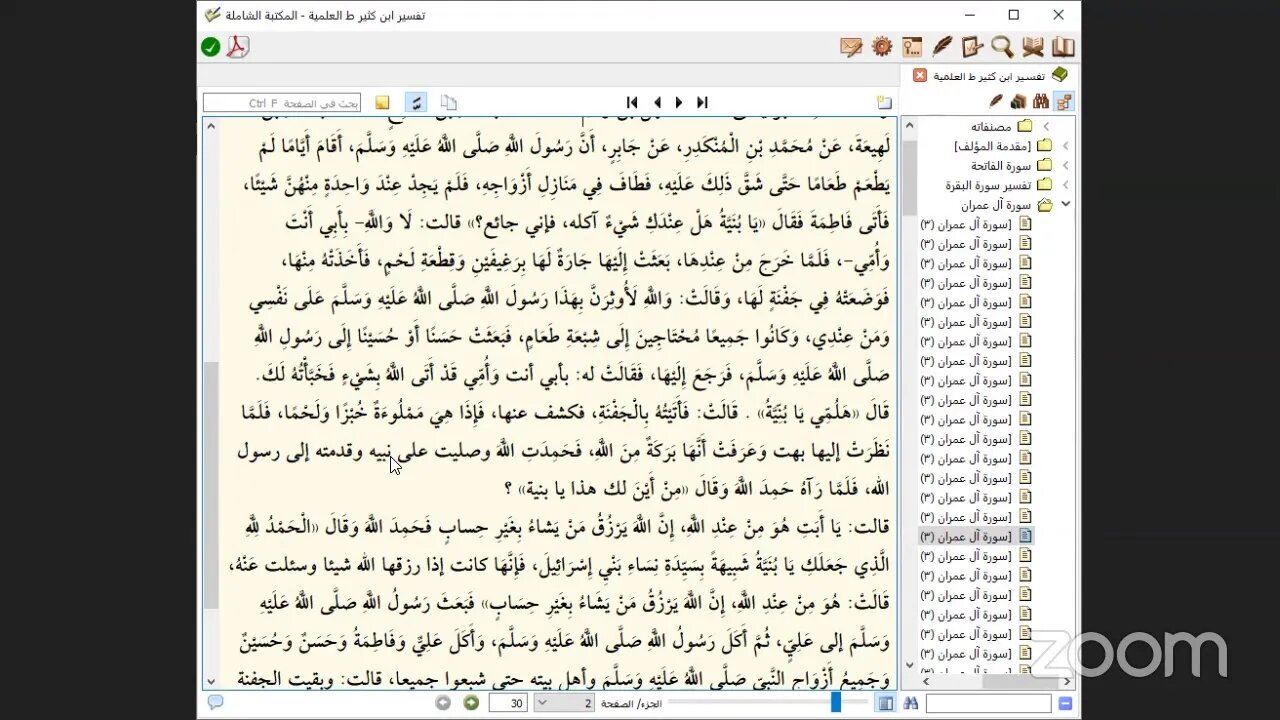This screenshot has height=720, width=1280.
Task: Click the red PDF export icon
Action: click(x=237, y=47)
